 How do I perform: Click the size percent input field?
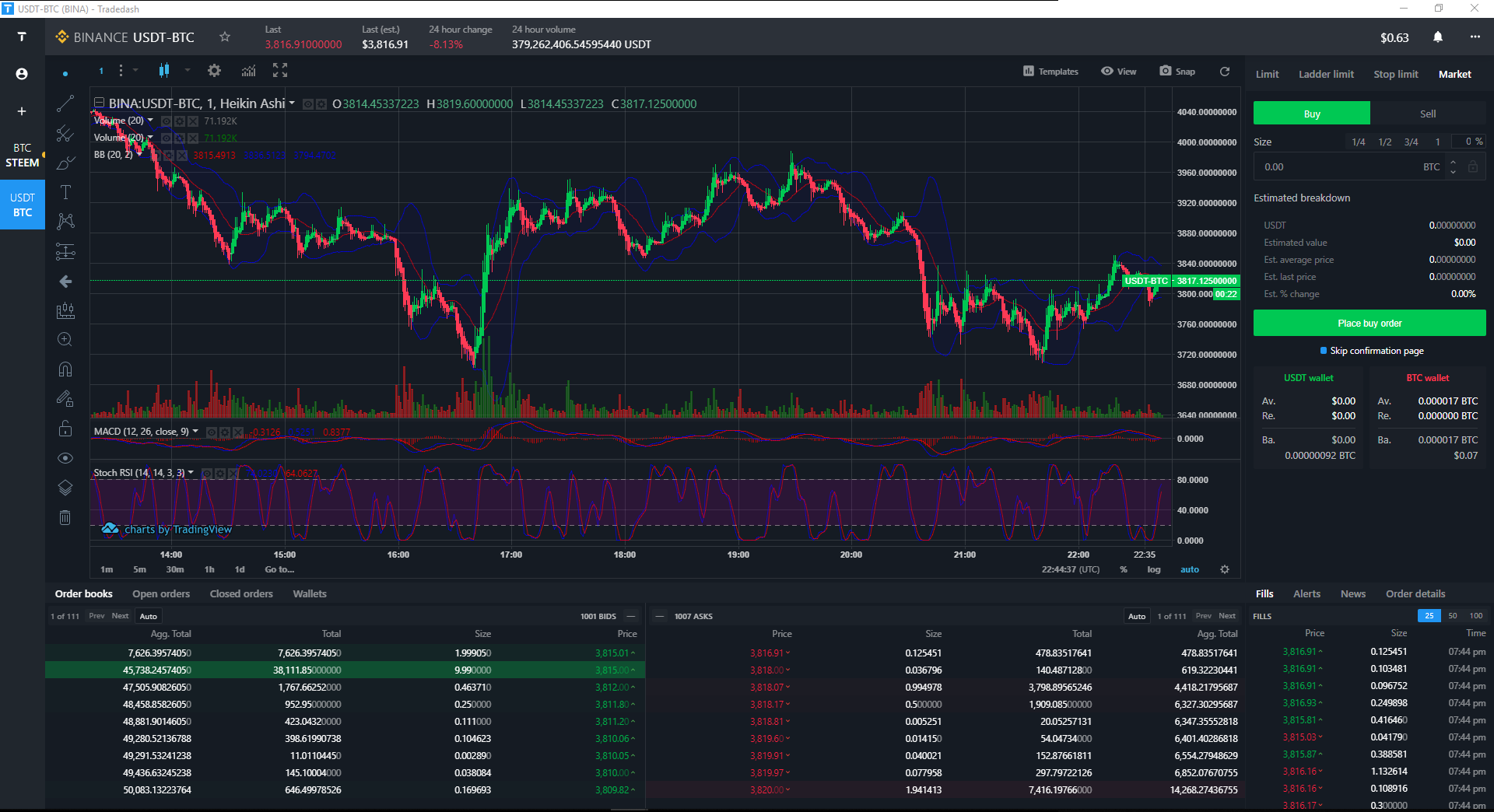pyautogui.click(x=1469, y=142)
